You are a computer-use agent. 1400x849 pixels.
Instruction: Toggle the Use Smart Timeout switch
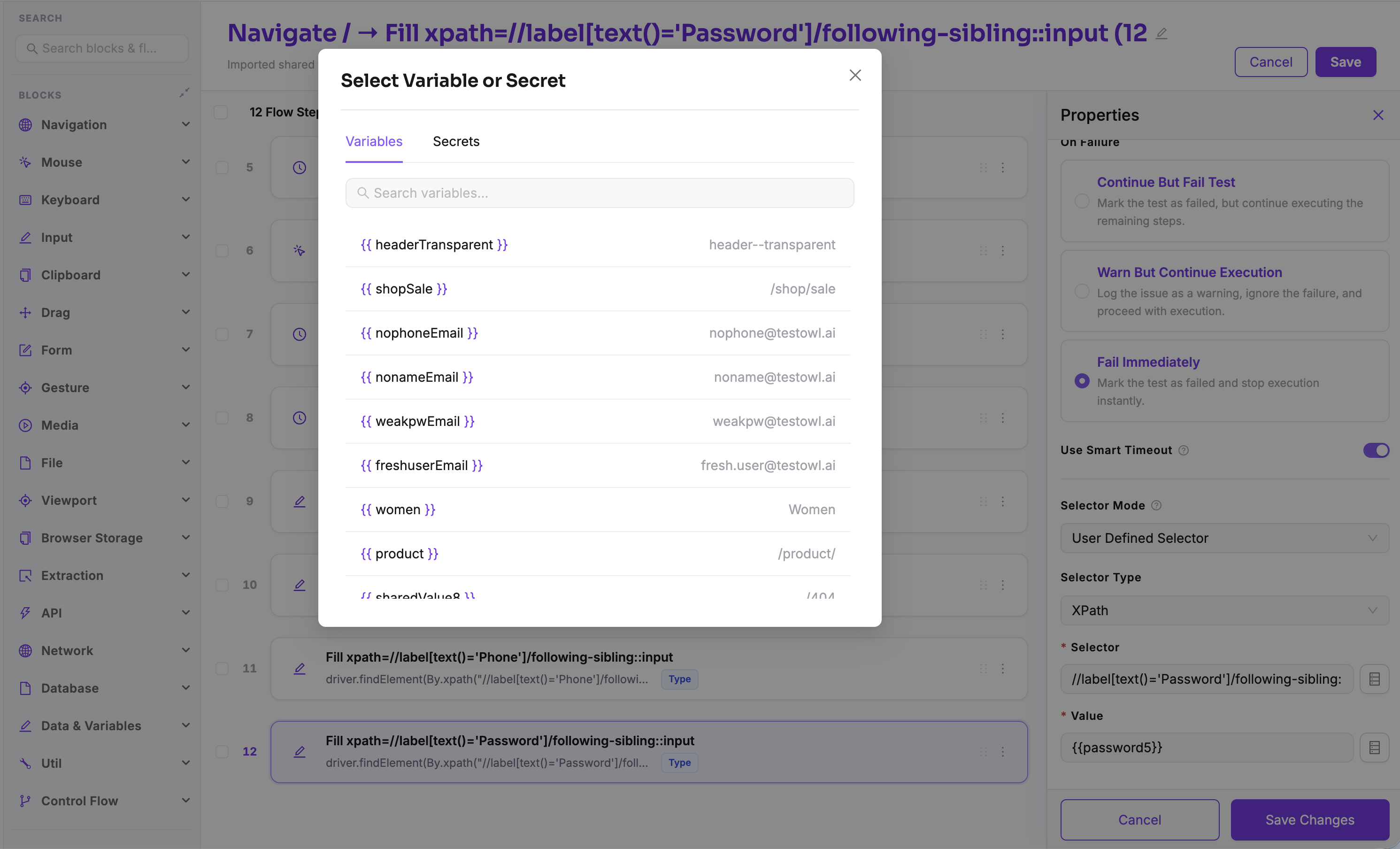1376,450
